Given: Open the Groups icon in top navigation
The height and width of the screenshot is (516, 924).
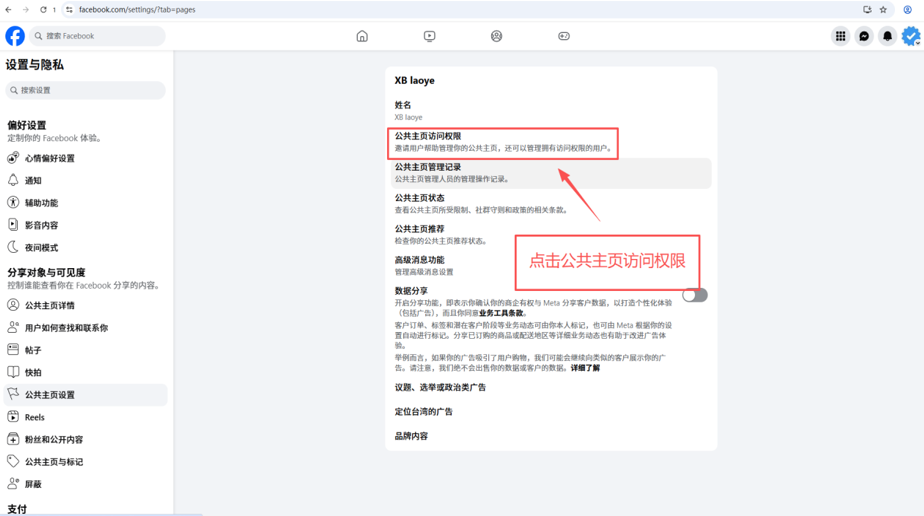Looking at the screenshot, I should pyautogui.click(x=496, y=36).
